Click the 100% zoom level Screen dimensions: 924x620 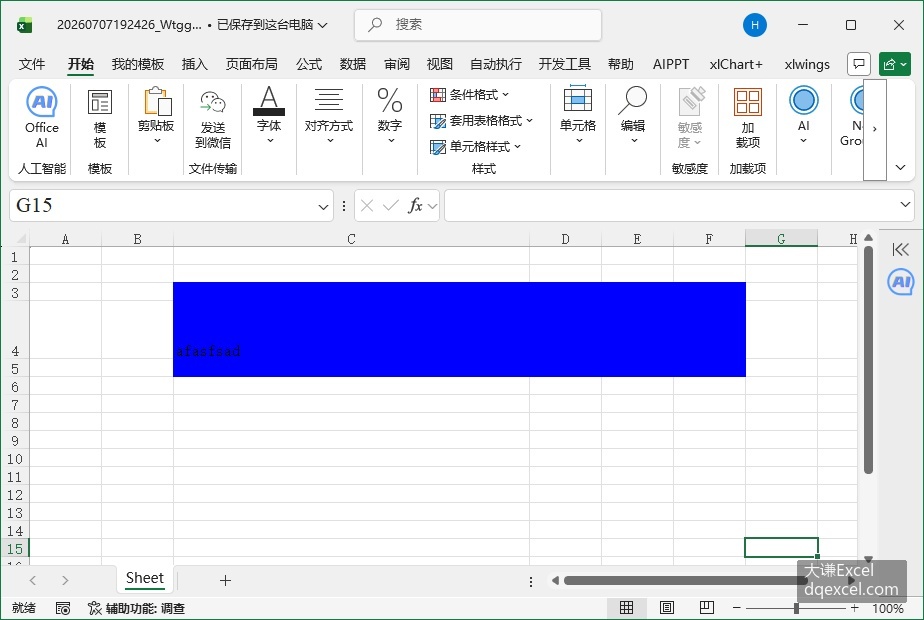[x=887, y=608]
